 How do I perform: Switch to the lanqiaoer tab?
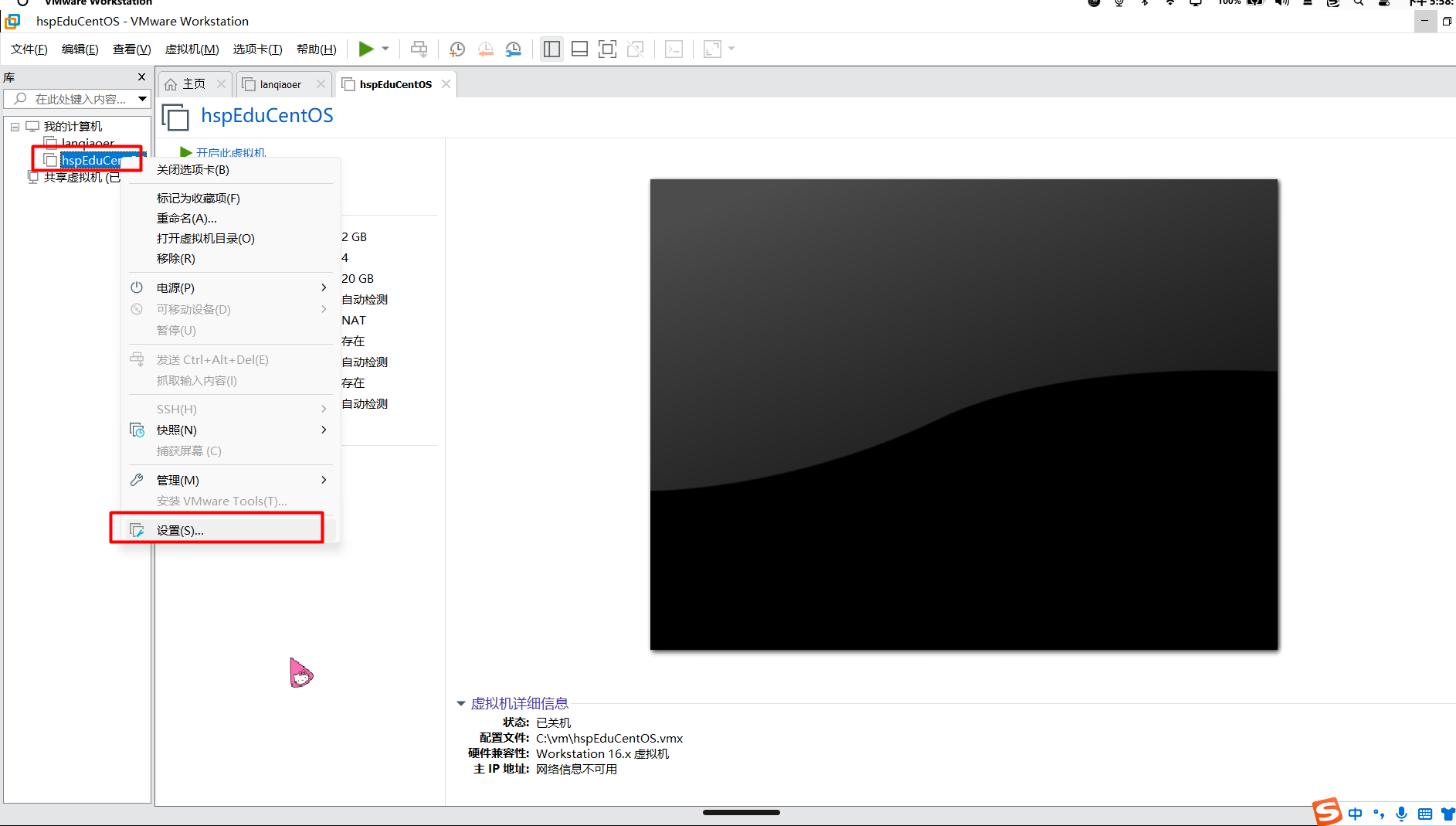[x=280, y=84]
